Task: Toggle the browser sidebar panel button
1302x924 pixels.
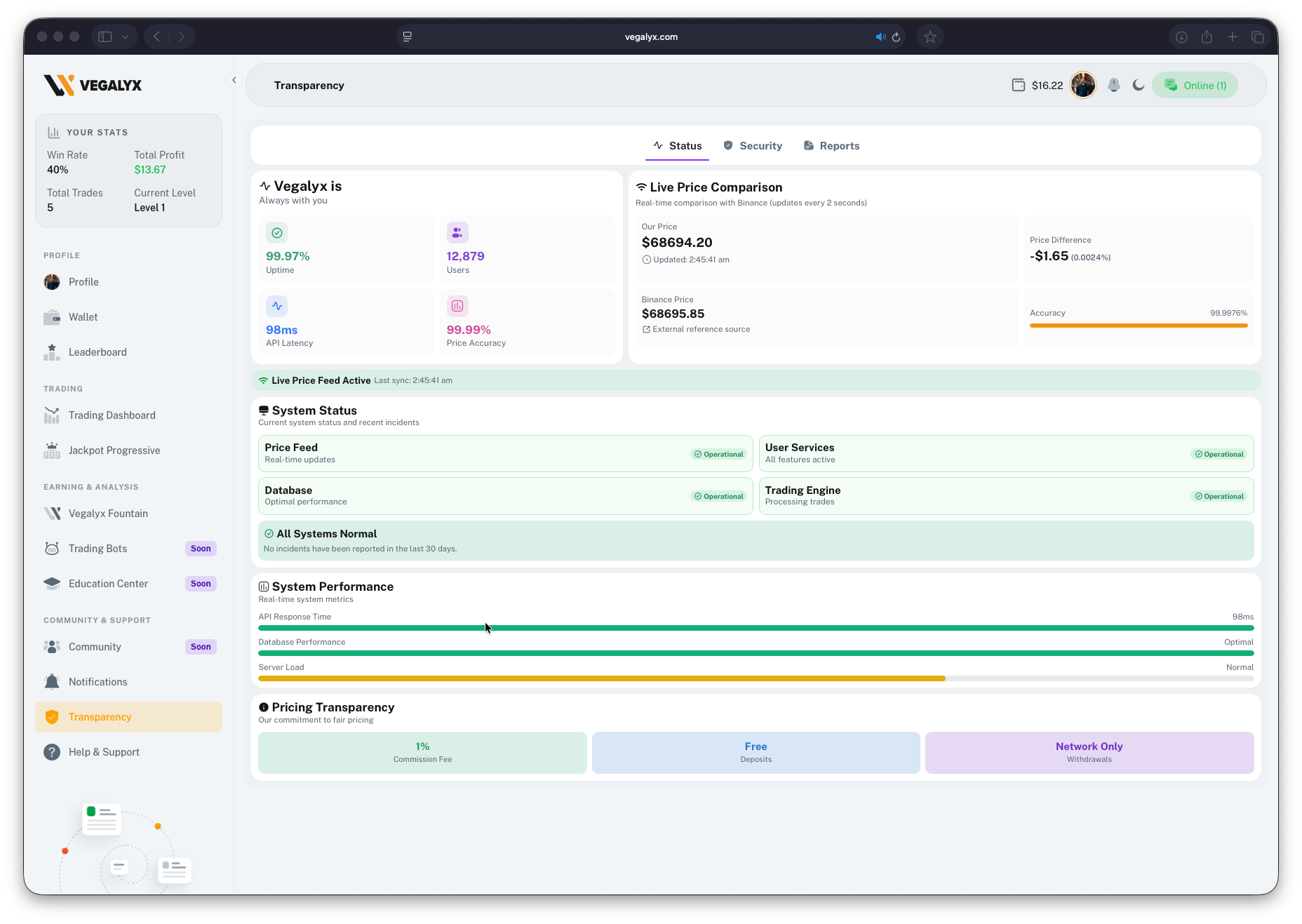Action: point(105,36)
